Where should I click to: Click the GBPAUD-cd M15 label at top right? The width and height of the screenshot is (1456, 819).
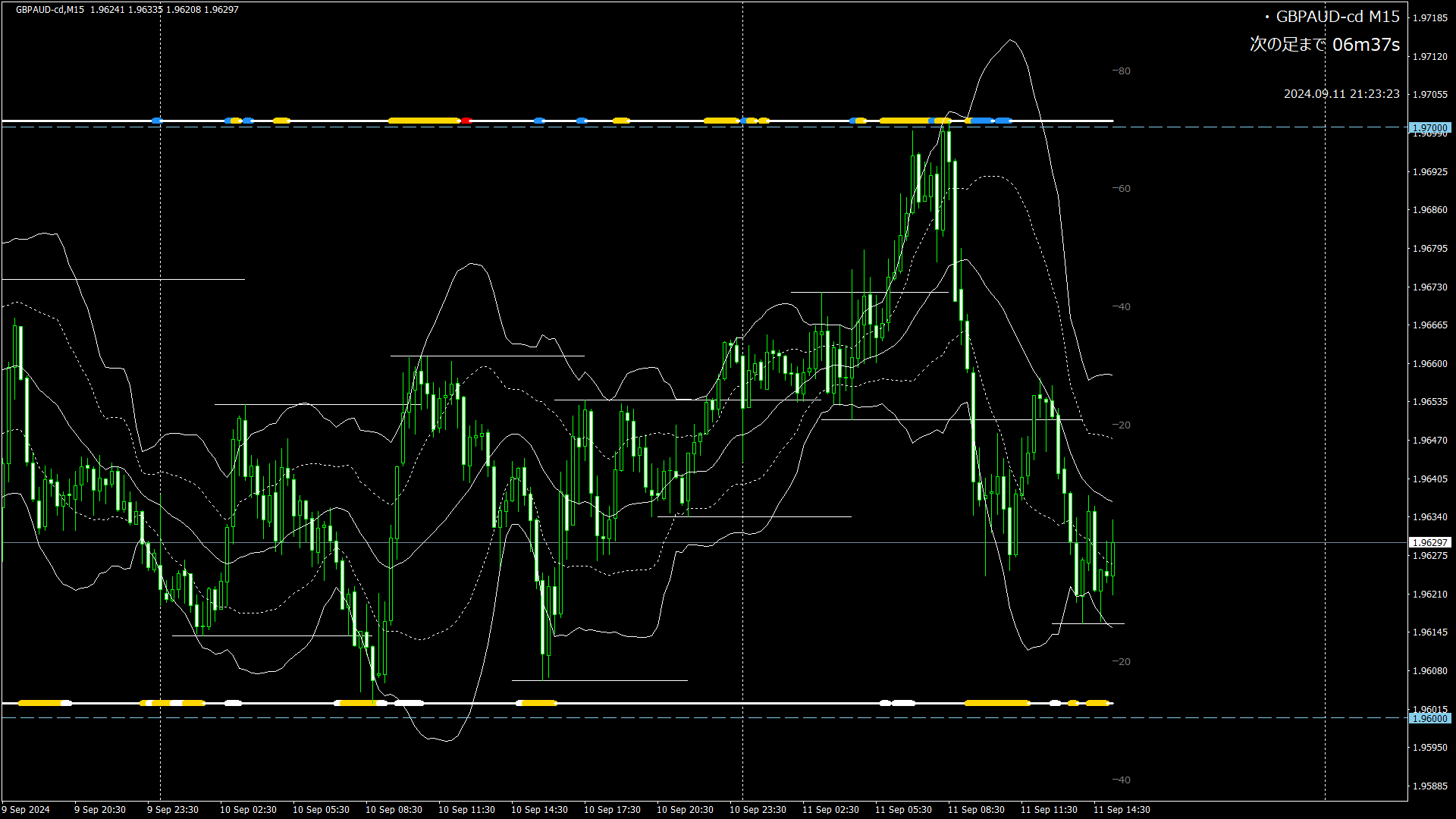1337,17
